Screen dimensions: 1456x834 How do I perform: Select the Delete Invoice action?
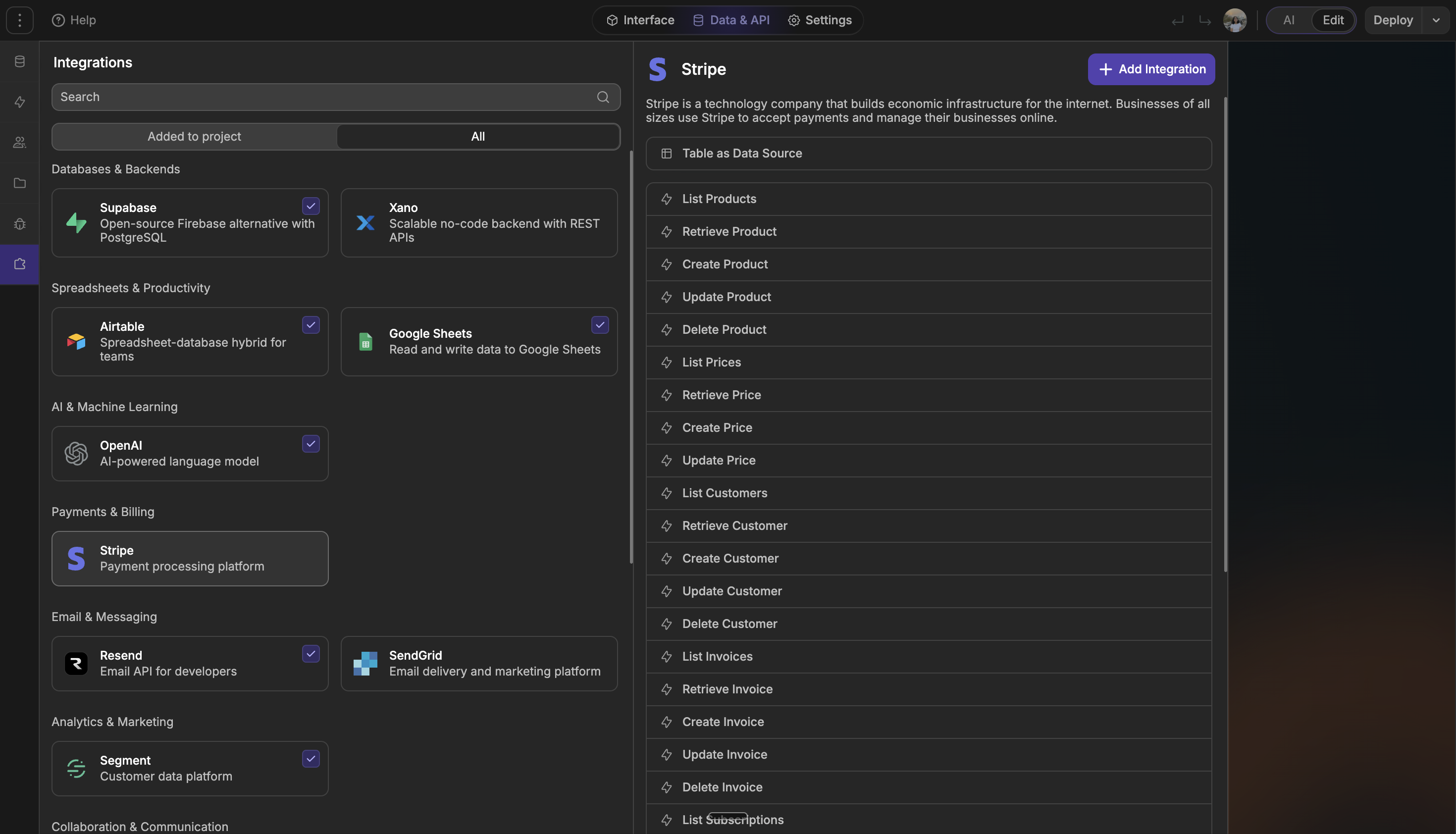[x=929, y=787]
